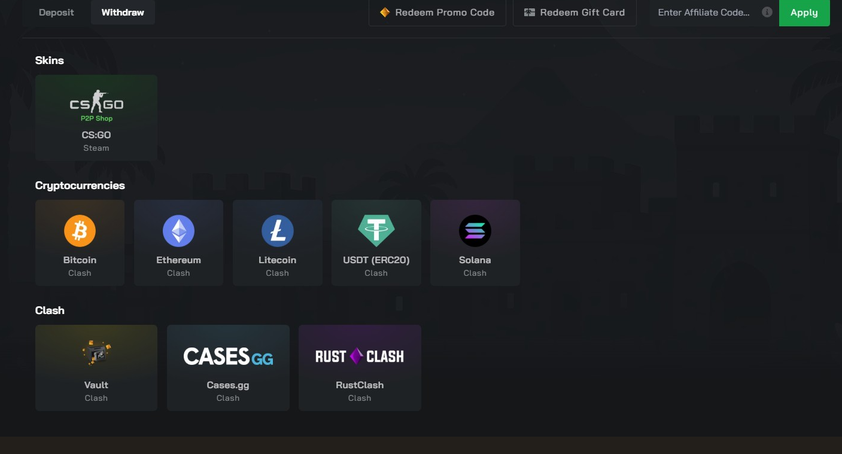Click the Cases.gg label text

click(228, 385)
